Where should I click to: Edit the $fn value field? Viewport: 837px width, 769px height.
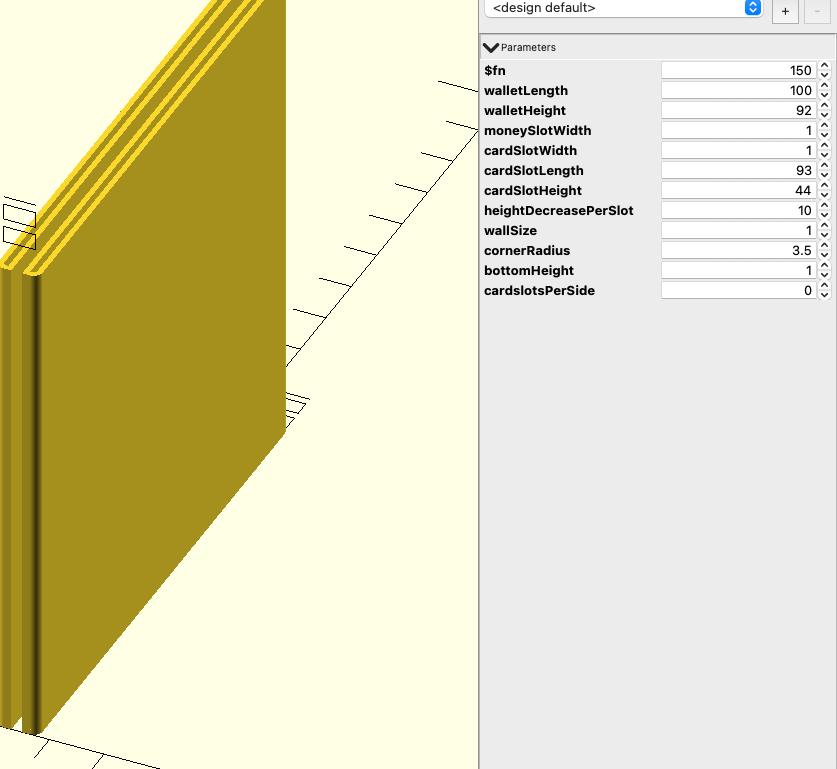coord(739,70)
